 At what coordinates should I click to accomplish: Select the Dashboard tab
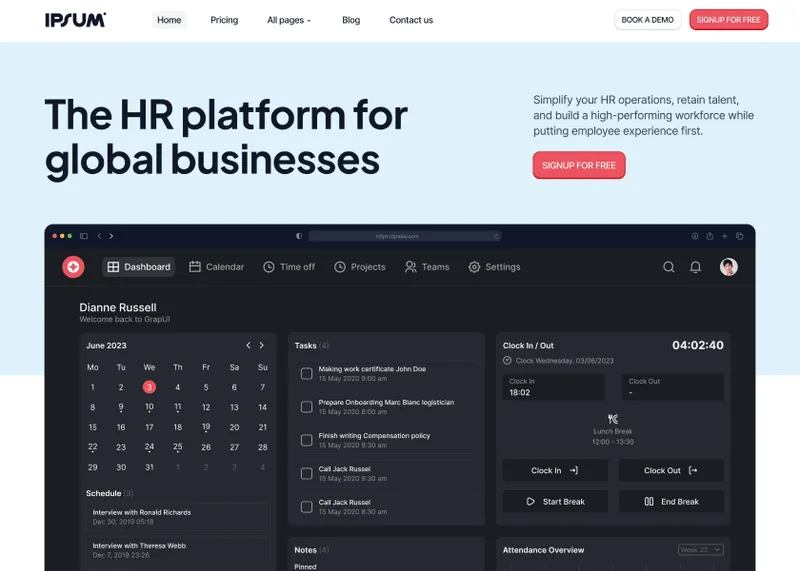tap(139, 267)
